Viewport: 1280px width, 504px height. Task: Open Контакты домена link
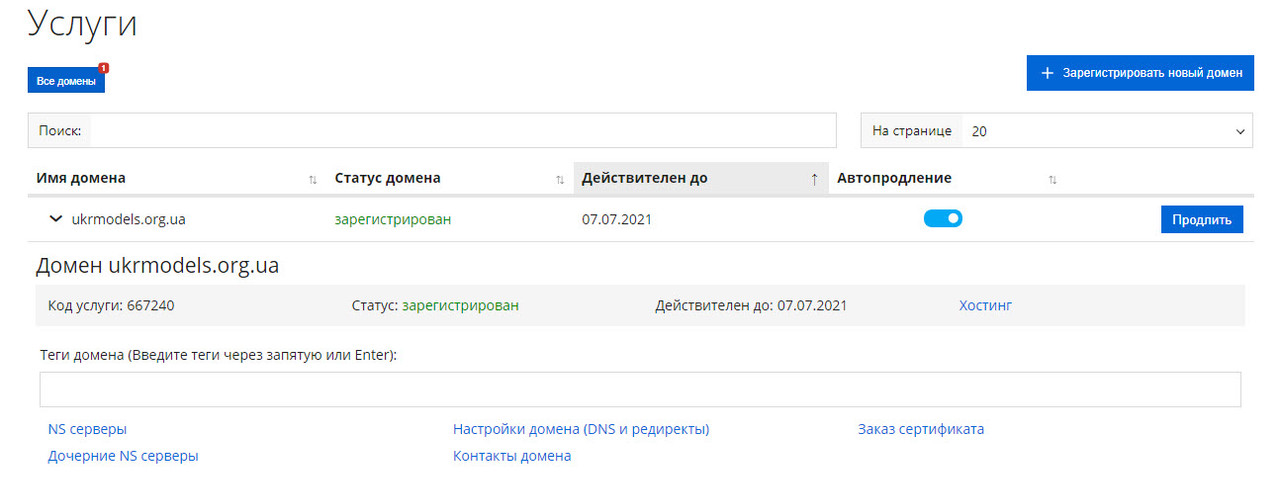pyautogui.click(x=512, y=455)
